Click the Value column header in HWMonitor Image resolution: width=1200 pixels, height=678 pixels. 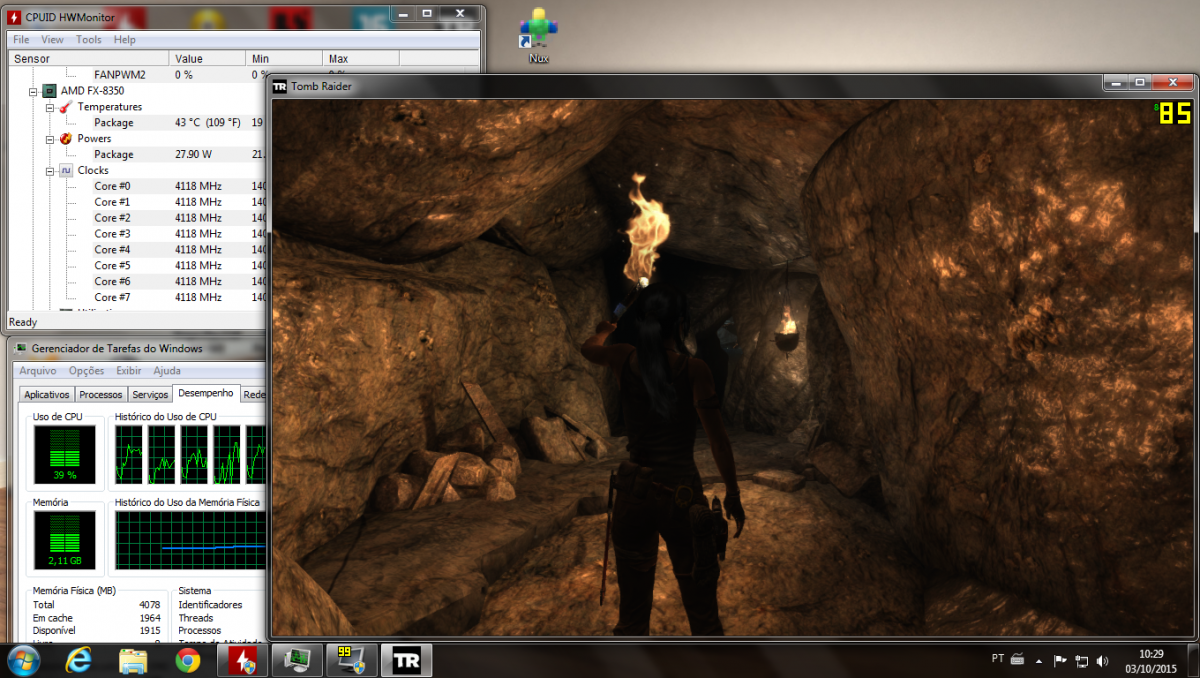(x=209, y=59)
